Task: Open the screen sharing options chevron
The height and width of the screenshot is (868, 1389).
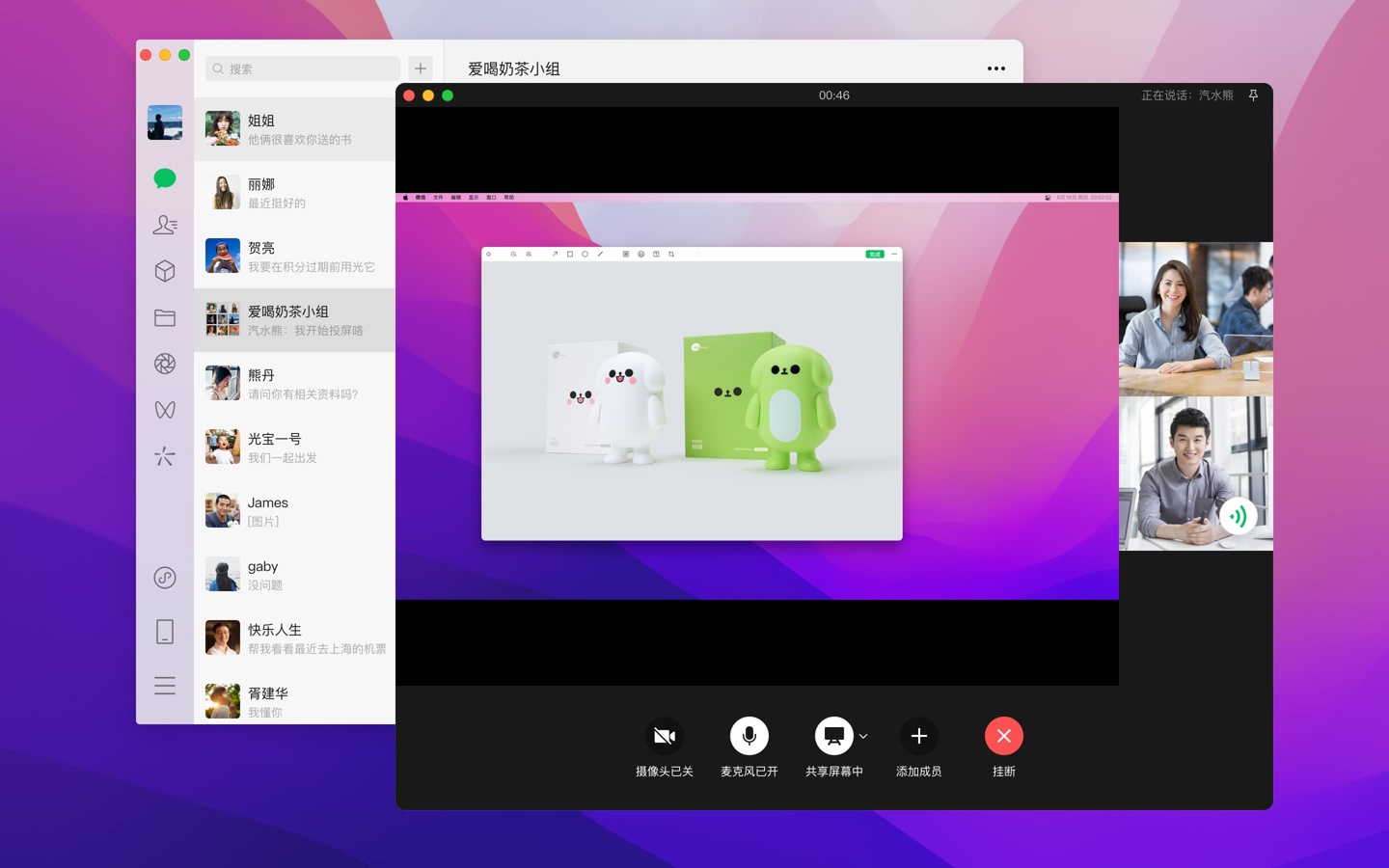Action: [x=863, y=736]
